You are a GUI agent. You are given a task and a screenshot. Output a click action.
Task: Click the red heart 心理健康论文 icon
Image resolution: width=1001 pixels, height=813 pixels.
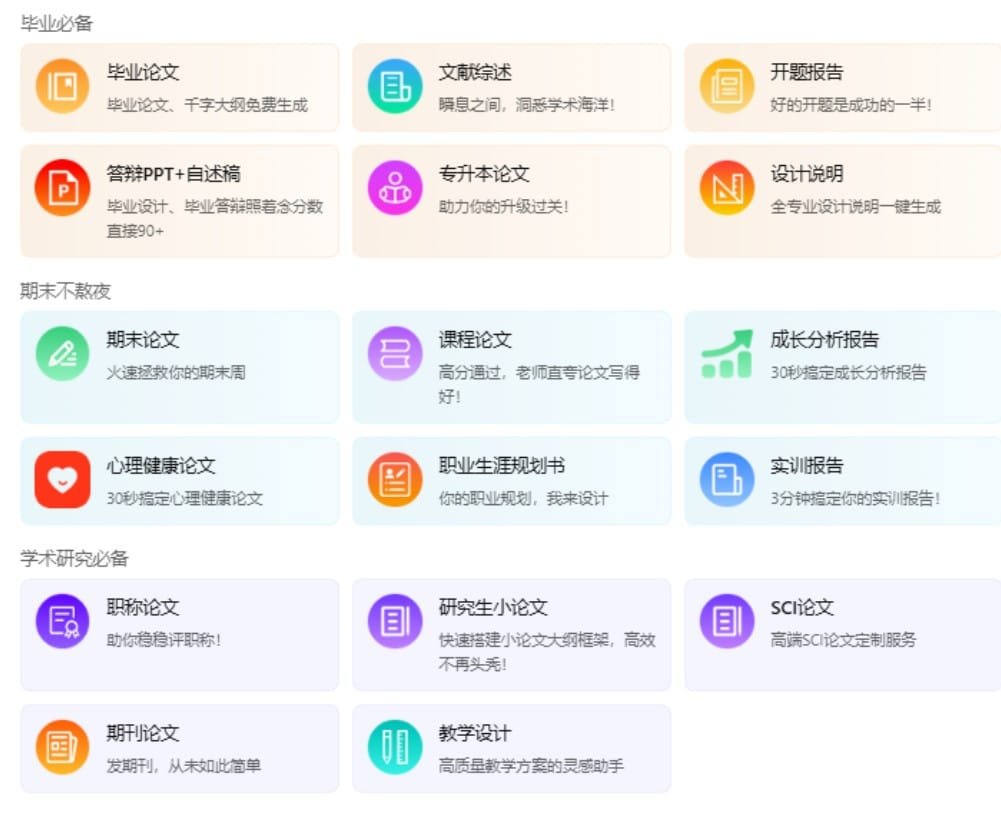pos(62,480)
